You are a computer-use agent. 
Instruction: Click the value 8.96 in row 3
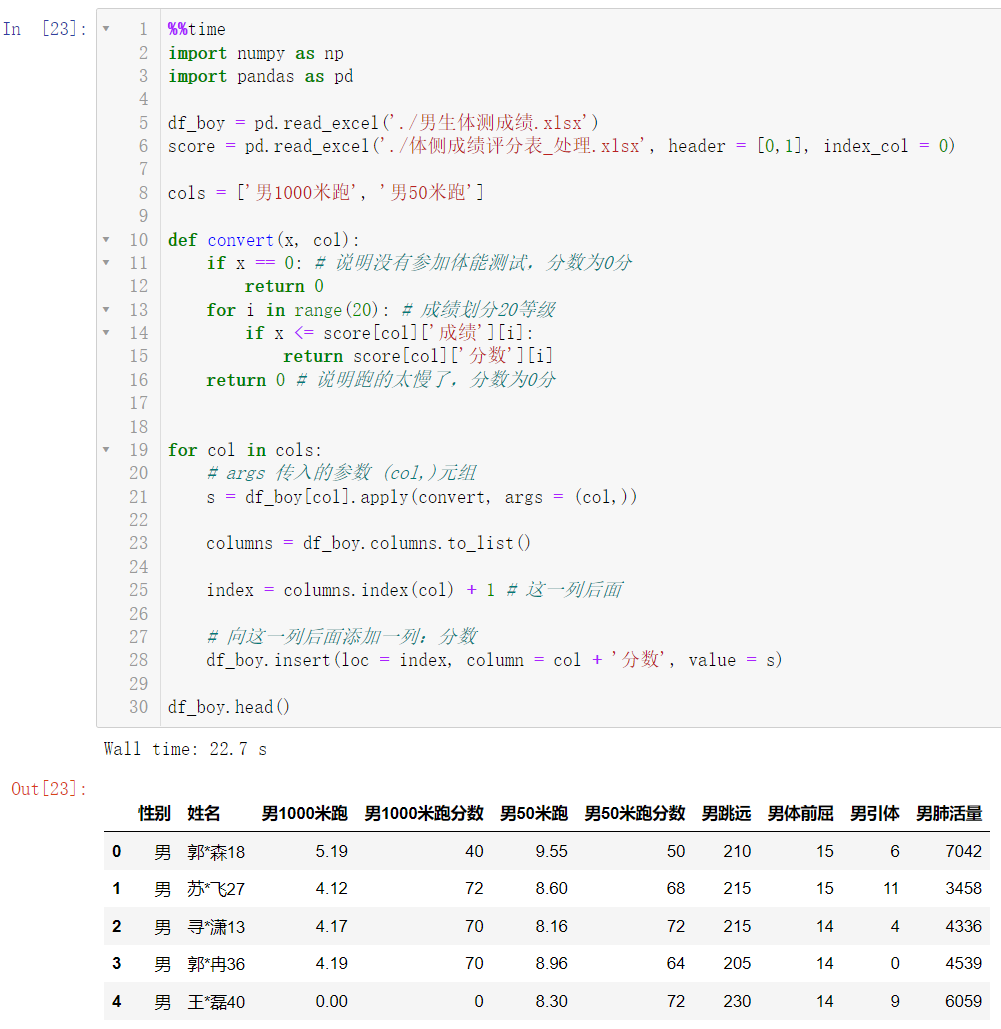click(x=551, y=963)
